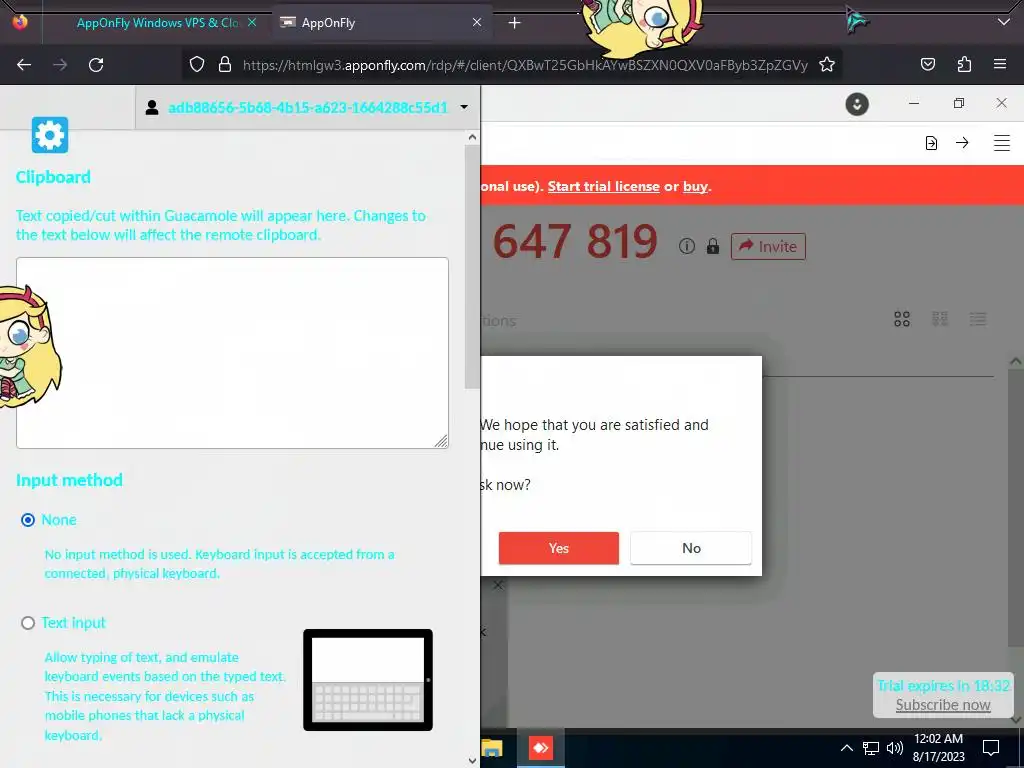The width and height of the screenshot is (1024, 768).
Task: Click the file transfer document icon
Action: (931, 143)
